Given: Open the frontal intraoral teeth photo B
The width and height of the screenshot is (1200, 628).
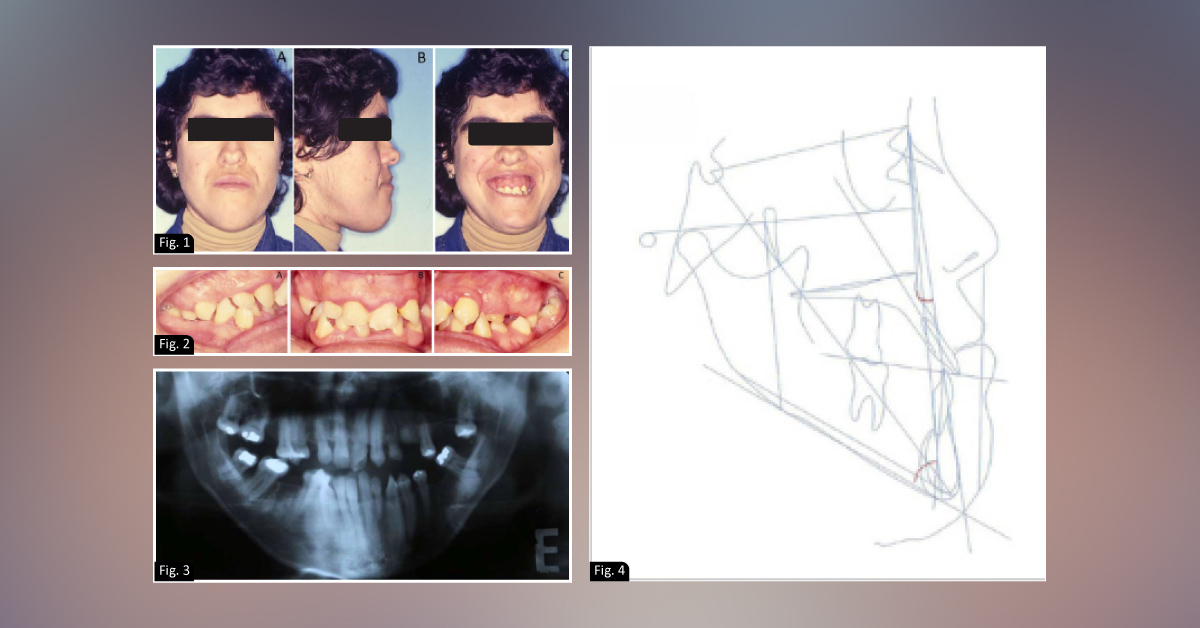Looking at the screenshot, I should click(361, 311).
